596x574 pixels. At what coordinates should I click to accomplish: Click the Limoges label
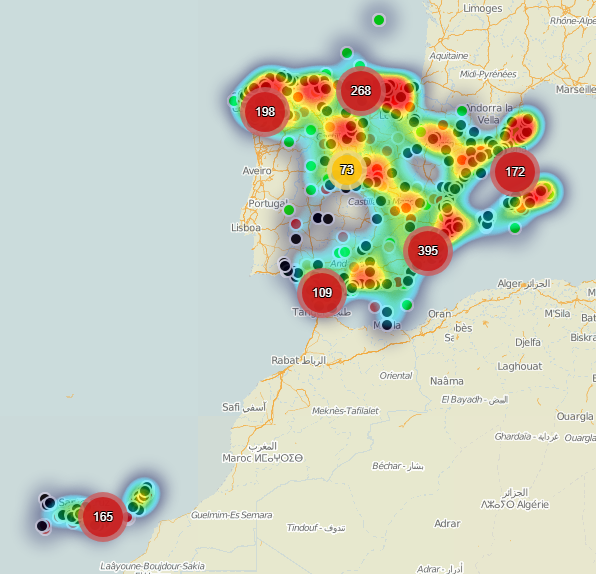(x=482, y=8)
